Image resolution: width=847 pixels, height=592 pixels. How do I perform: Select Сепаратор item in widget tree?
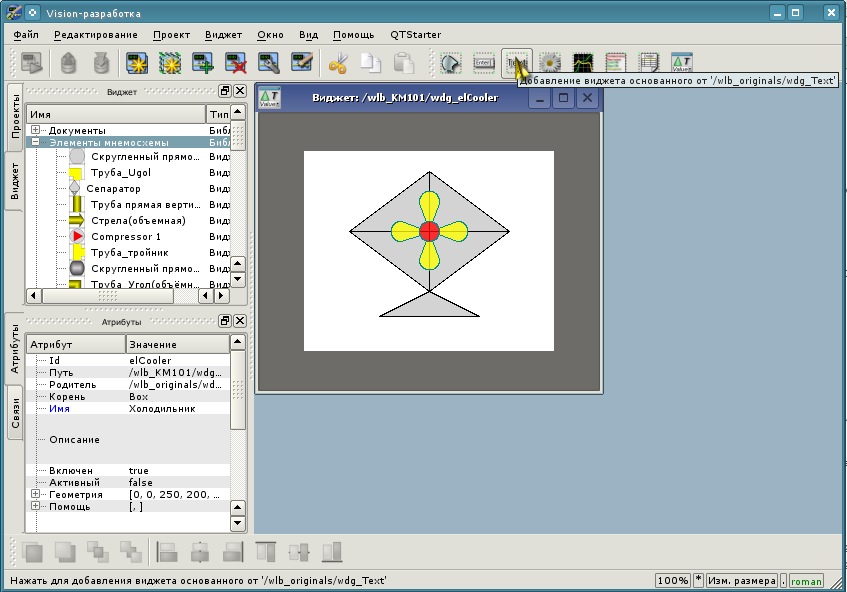tap(113, 189)
